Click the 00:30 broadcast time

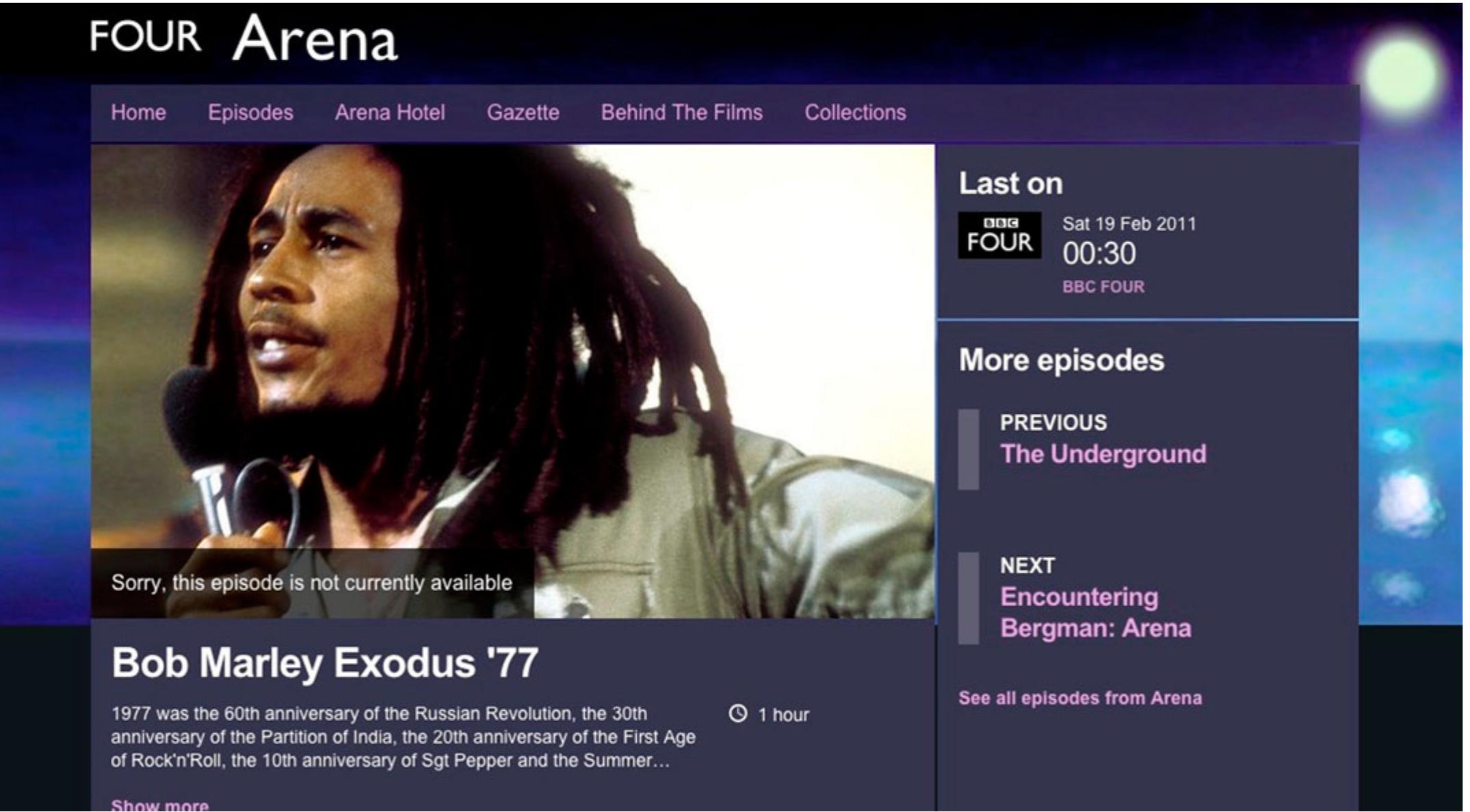pyautogui.click(x=1099, y=254)
